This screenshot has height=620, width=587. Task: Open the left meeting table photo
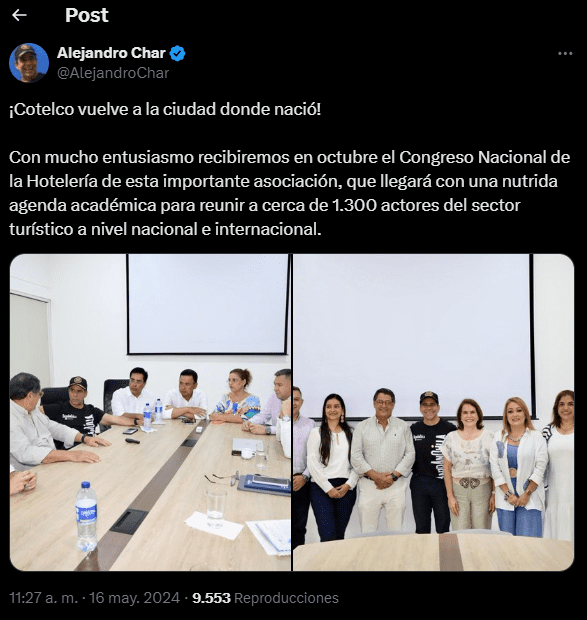click(150, 412)
